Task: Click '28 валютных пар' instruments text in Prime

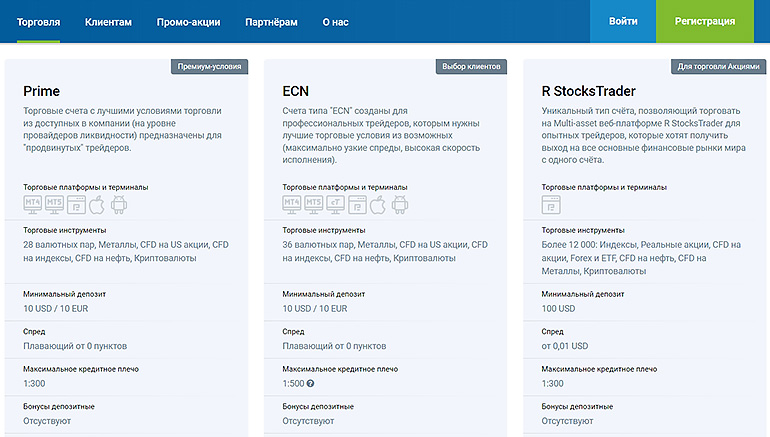Action: (x=126, y=251)
